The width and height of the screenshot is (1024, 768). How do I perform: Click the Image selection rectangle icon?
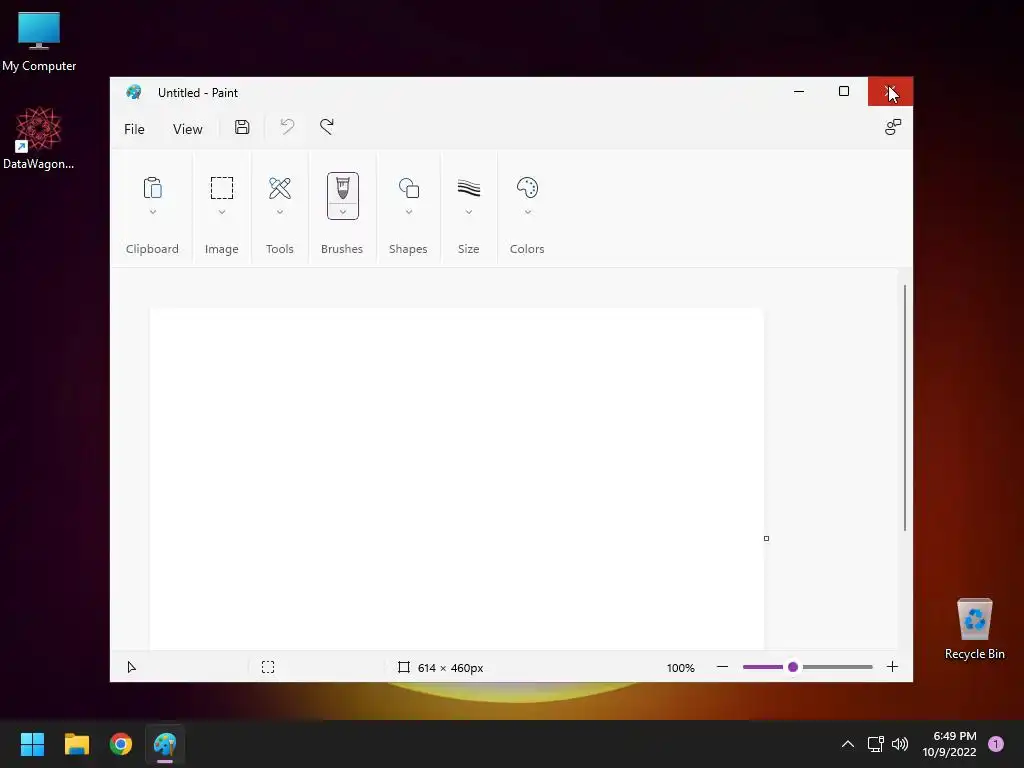tap(222, 188)
